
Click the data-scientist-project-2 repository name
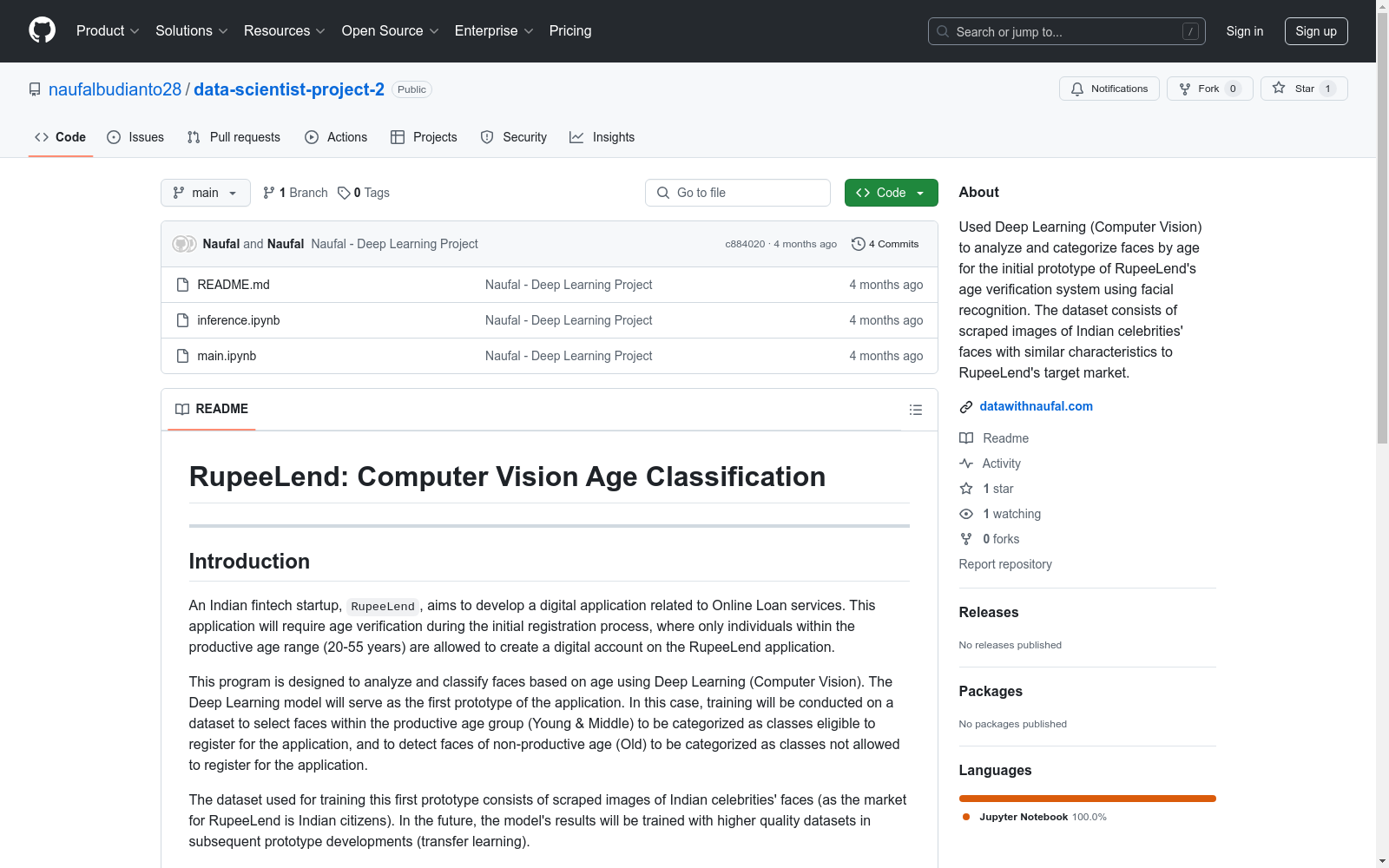289,89
